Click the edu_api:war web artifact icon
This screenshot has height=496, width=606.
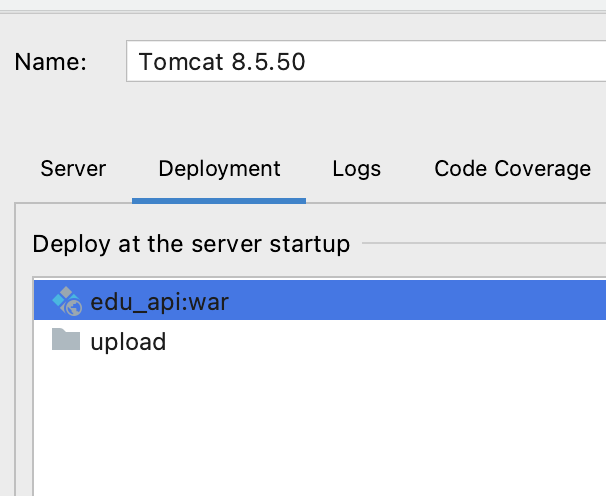click(x=67, y=301)
